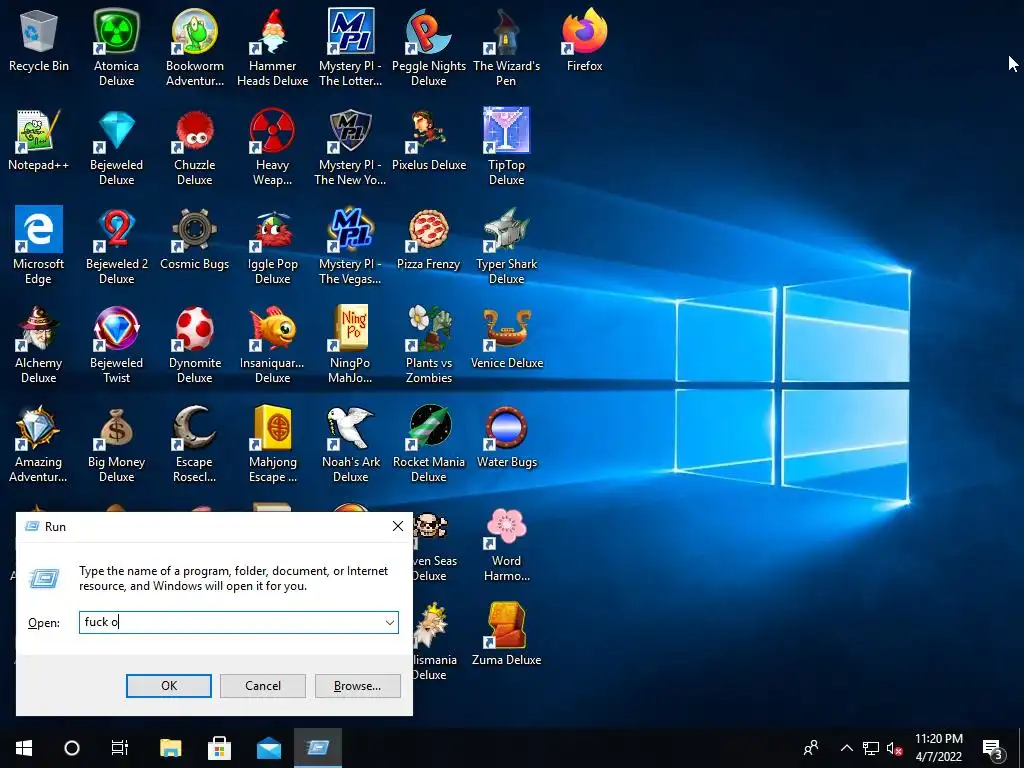
Task: Select the Talismania Deluxe king shortcut
Action: click(431, 642)
